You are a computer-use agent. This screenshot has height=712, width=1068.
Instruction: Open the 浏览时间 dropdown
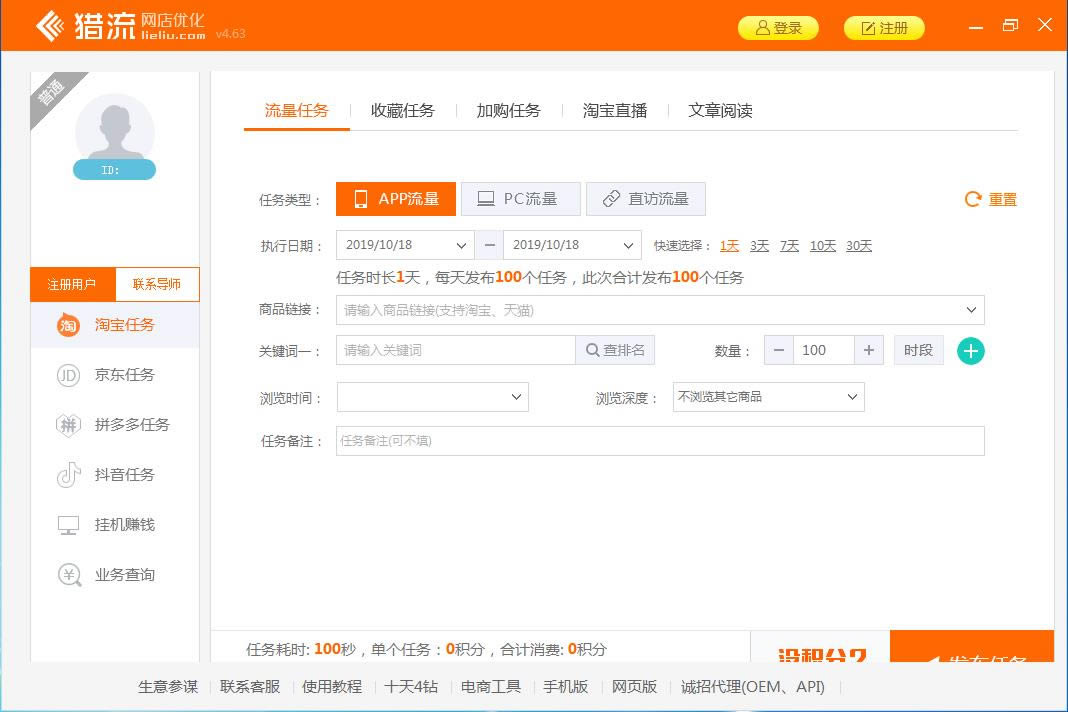coord(433,397)
